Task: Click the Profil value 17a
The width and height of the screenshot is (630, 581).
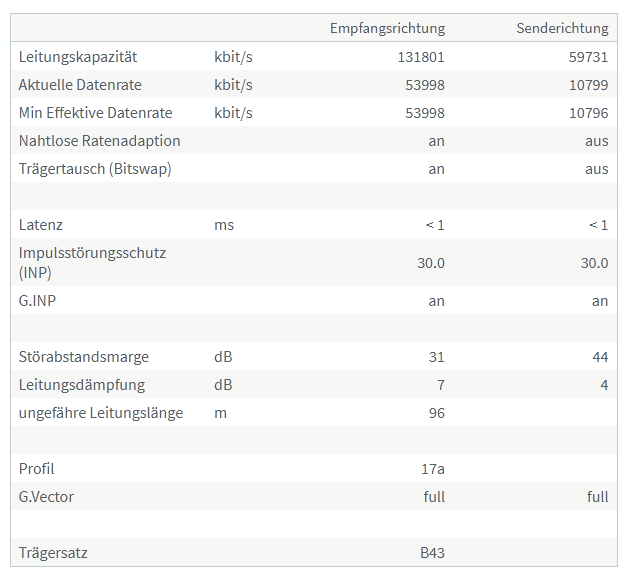Action: pos(433,468)
